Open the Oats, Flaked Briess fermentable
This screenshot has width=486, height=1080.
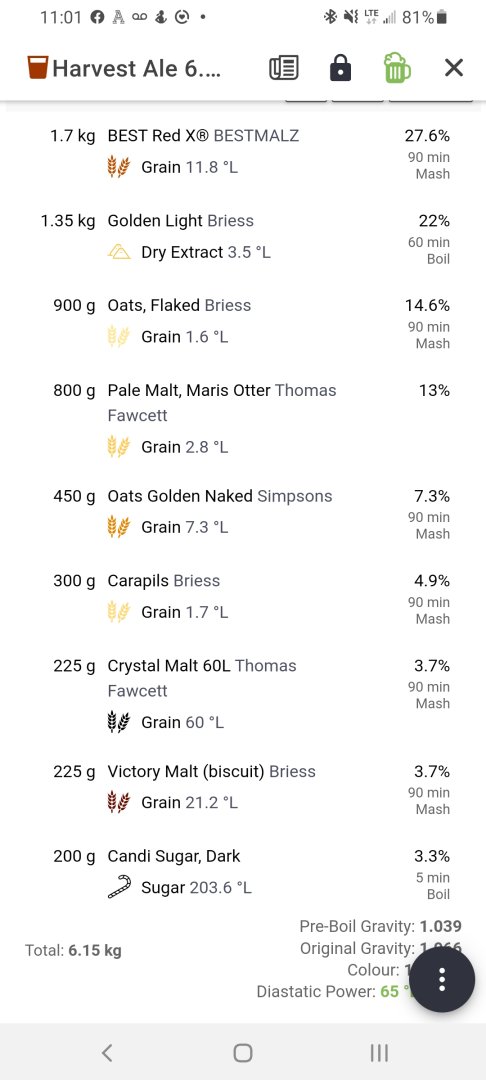point(243,321)
